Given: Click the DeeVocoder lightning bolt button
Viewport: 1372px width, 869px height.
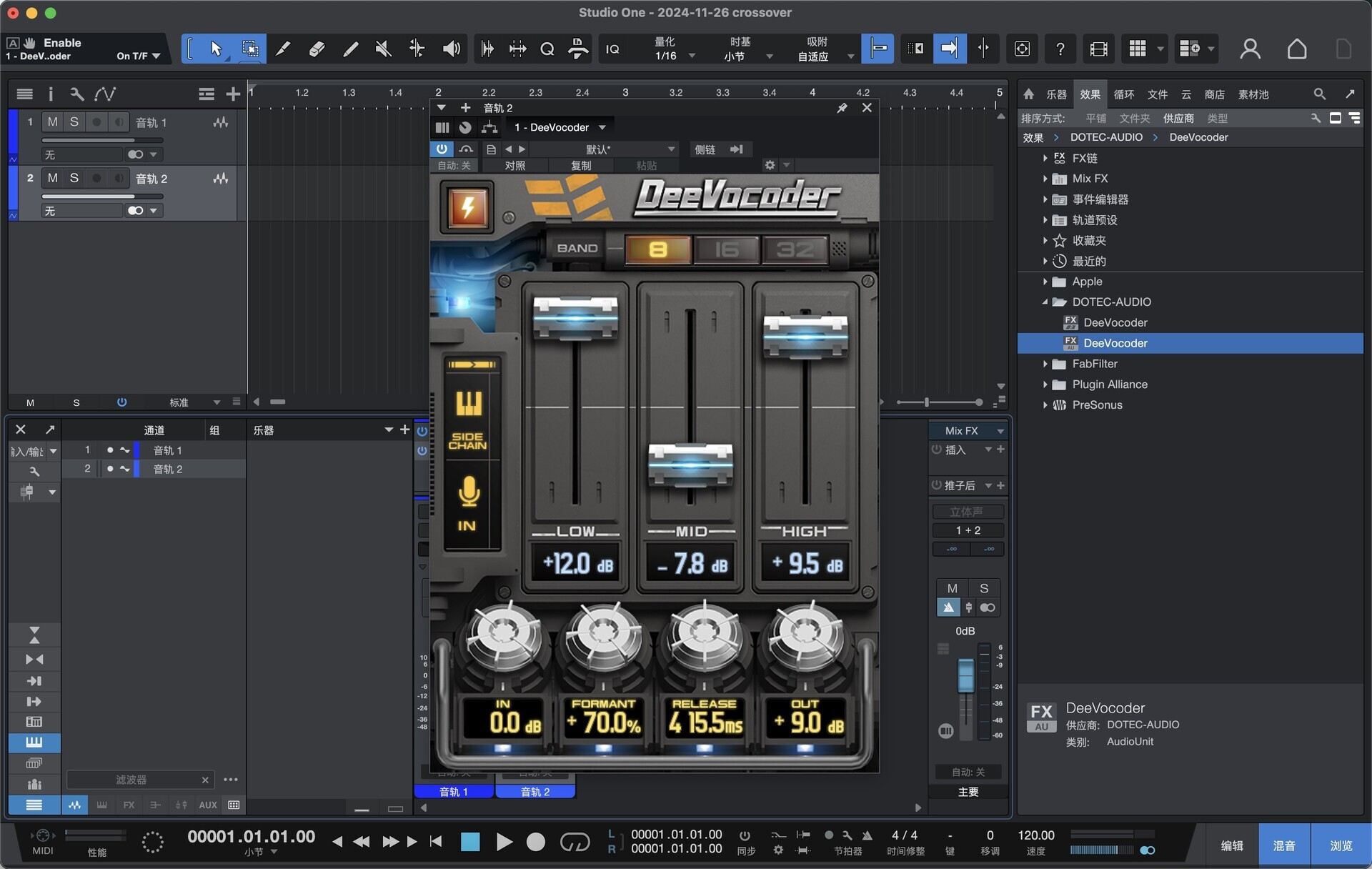Looking at the screenshot, I should 467,207.
